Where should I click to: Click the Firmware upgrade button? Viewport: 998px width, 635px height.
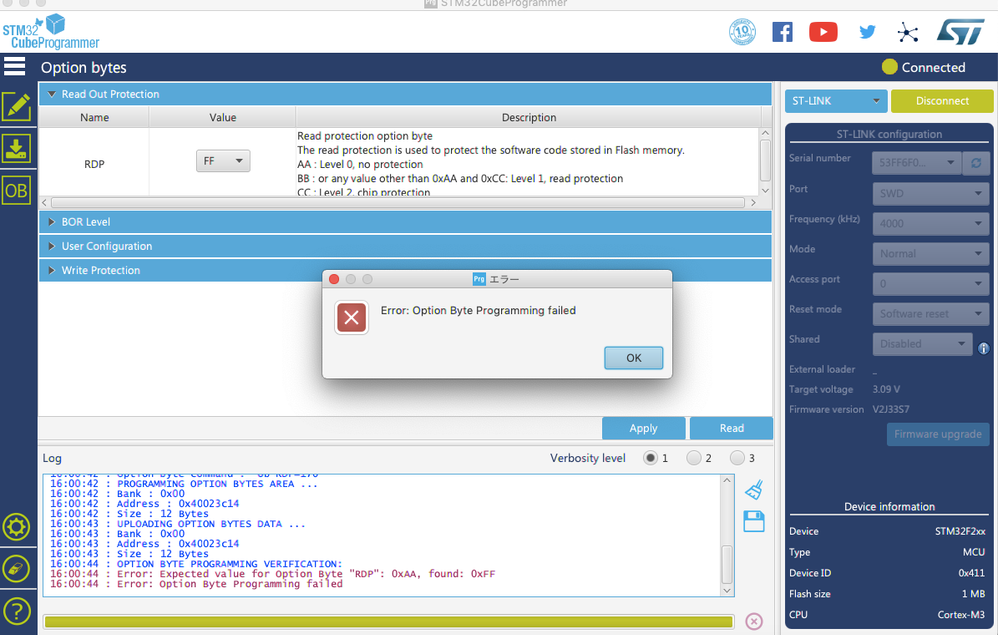938,434
